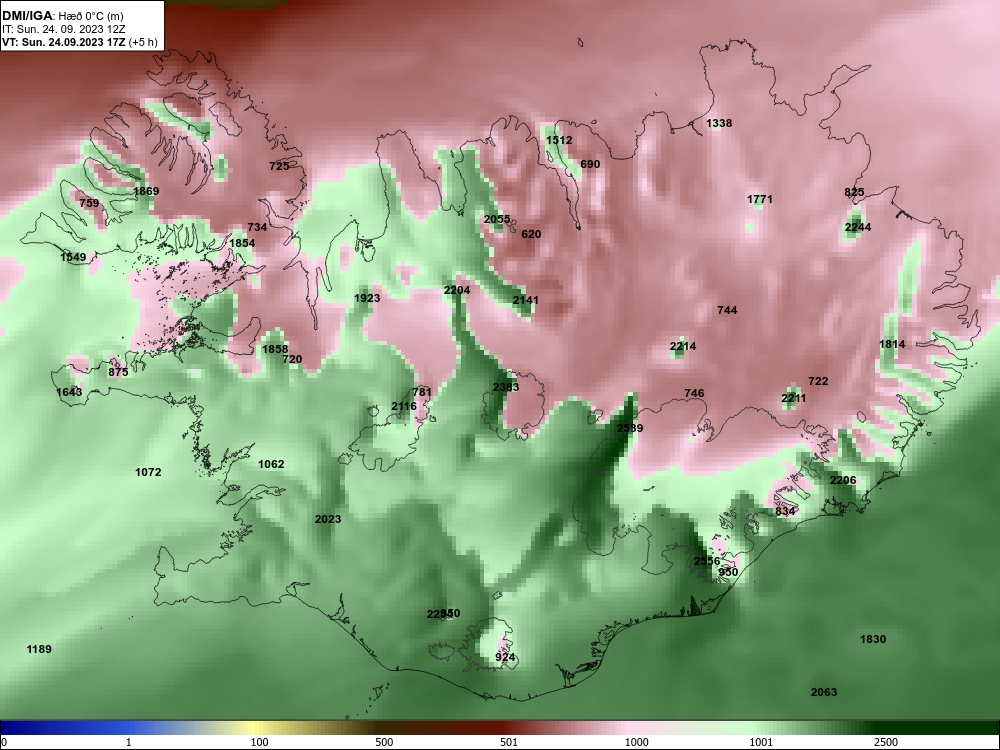Click the map value 2211
The width and height of the screenshot is (1000, 750).
(x=793, y=398)
